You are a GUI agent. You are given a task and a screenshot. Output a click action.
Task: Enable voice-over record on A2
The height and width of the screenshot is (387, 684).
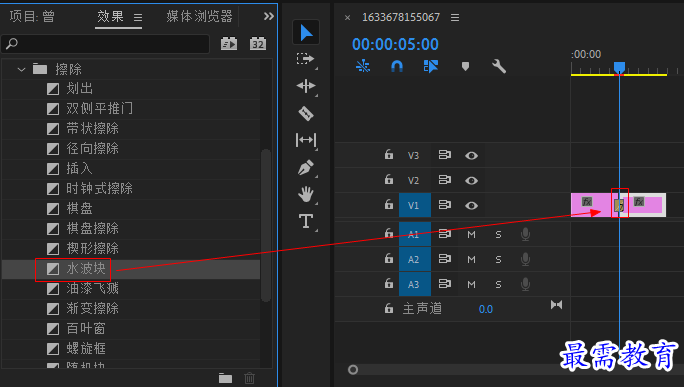[x=525, y=259]
